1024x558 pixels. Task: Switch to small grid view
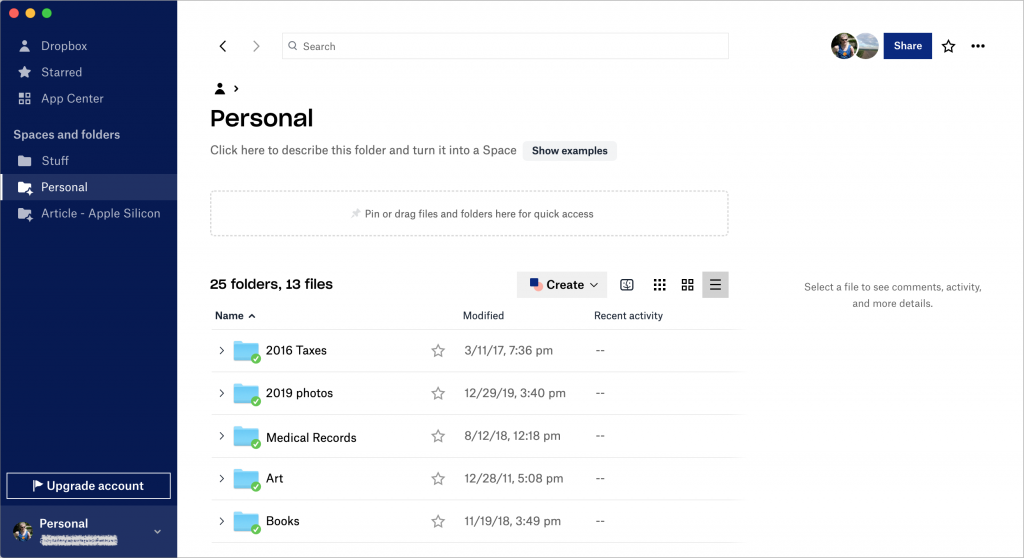[x=659, y=285]
